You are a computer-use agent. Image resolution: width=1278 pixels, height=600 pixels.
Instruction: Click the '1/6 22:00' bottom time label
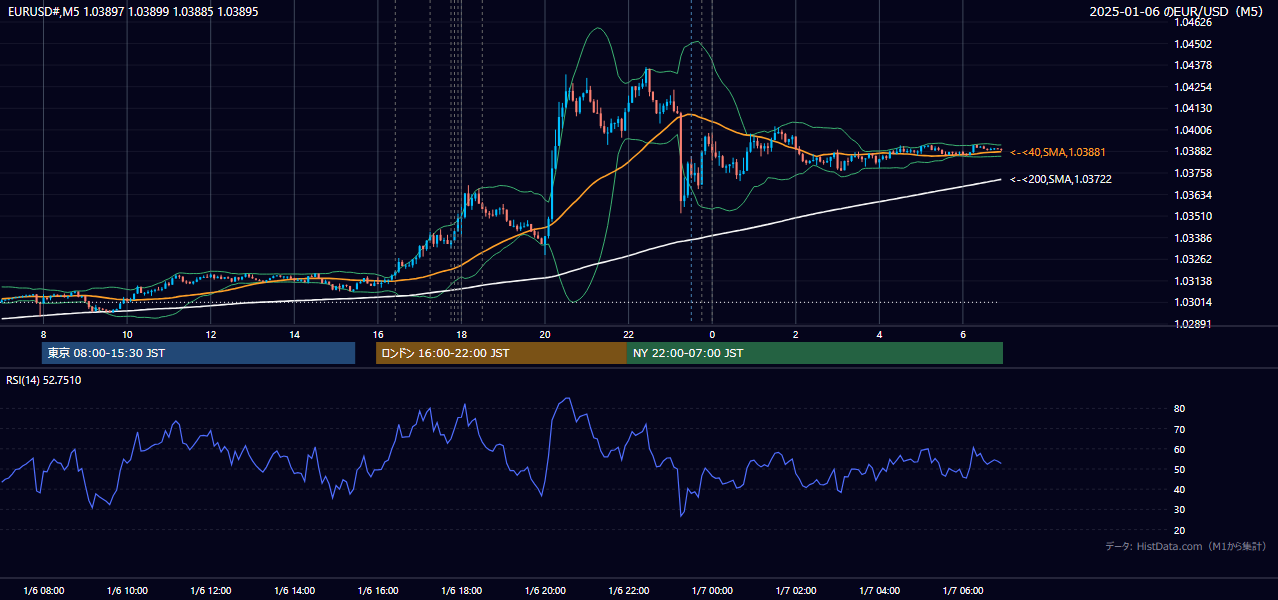point(628,591)
